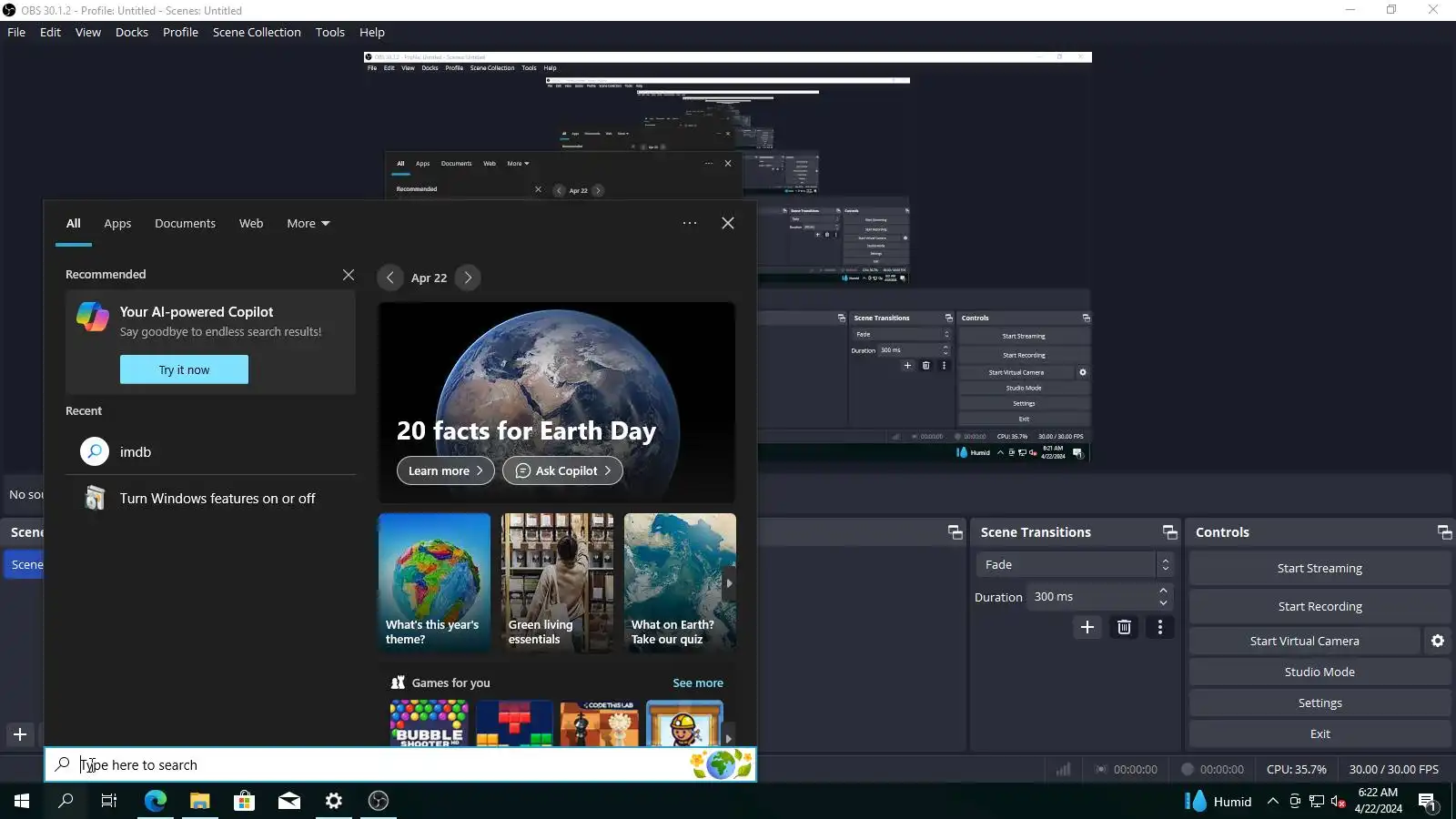Click the Ask Copilot button

pos(563,470)
